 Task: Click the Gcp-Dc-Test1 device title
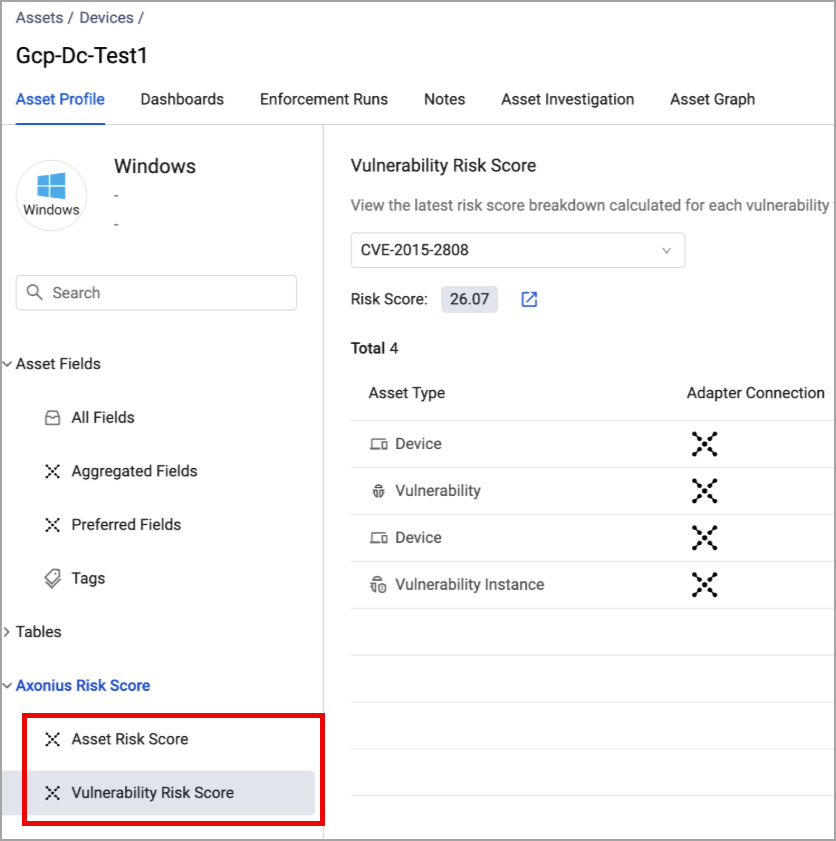click(x=82, y=56)
